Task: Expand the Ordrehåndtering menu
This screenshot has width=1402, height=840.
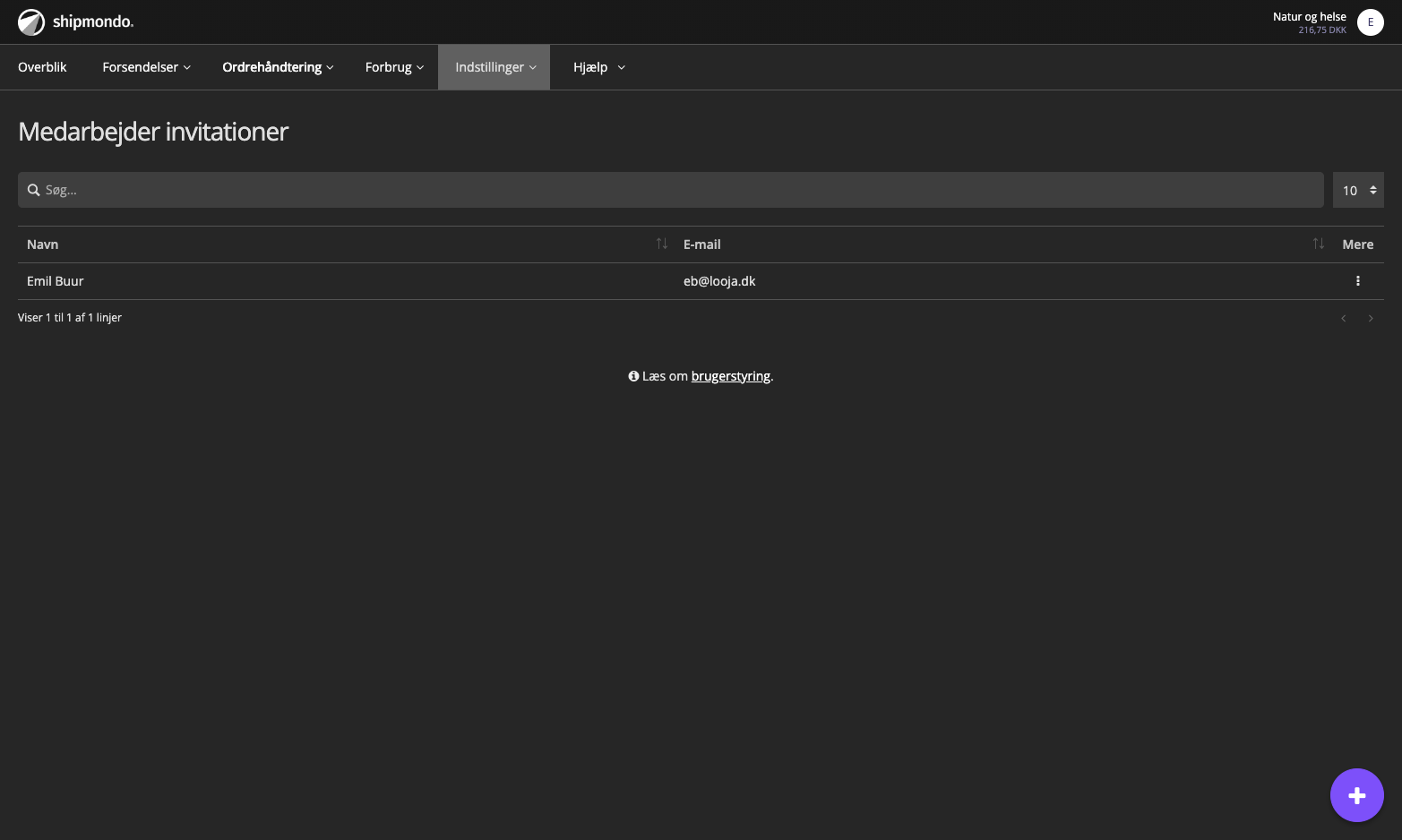Action: click(278, 67)
